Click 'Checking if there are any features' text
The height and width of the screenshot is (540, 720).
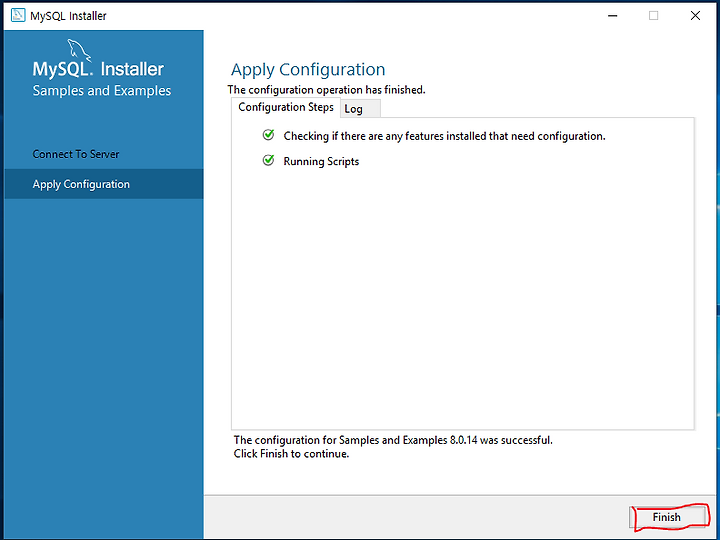click(444, 136)
